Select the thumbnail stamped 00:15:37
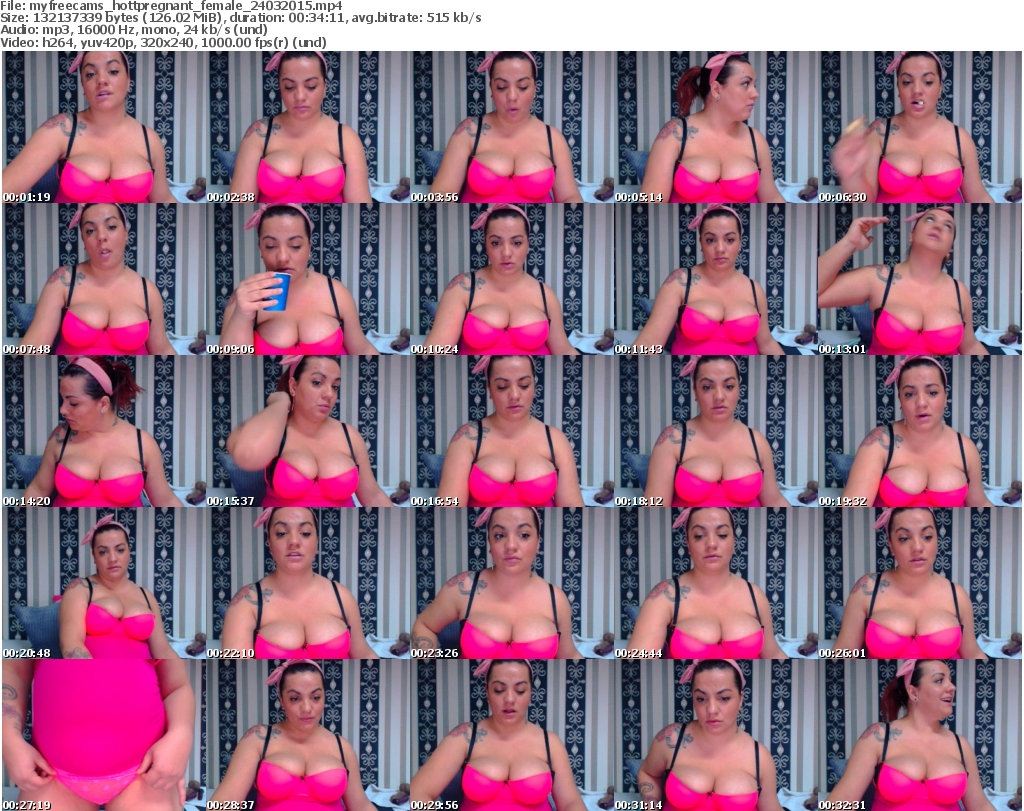This screenshot has width=1024, height=811. pyautogui.click(x=308, y=431)
